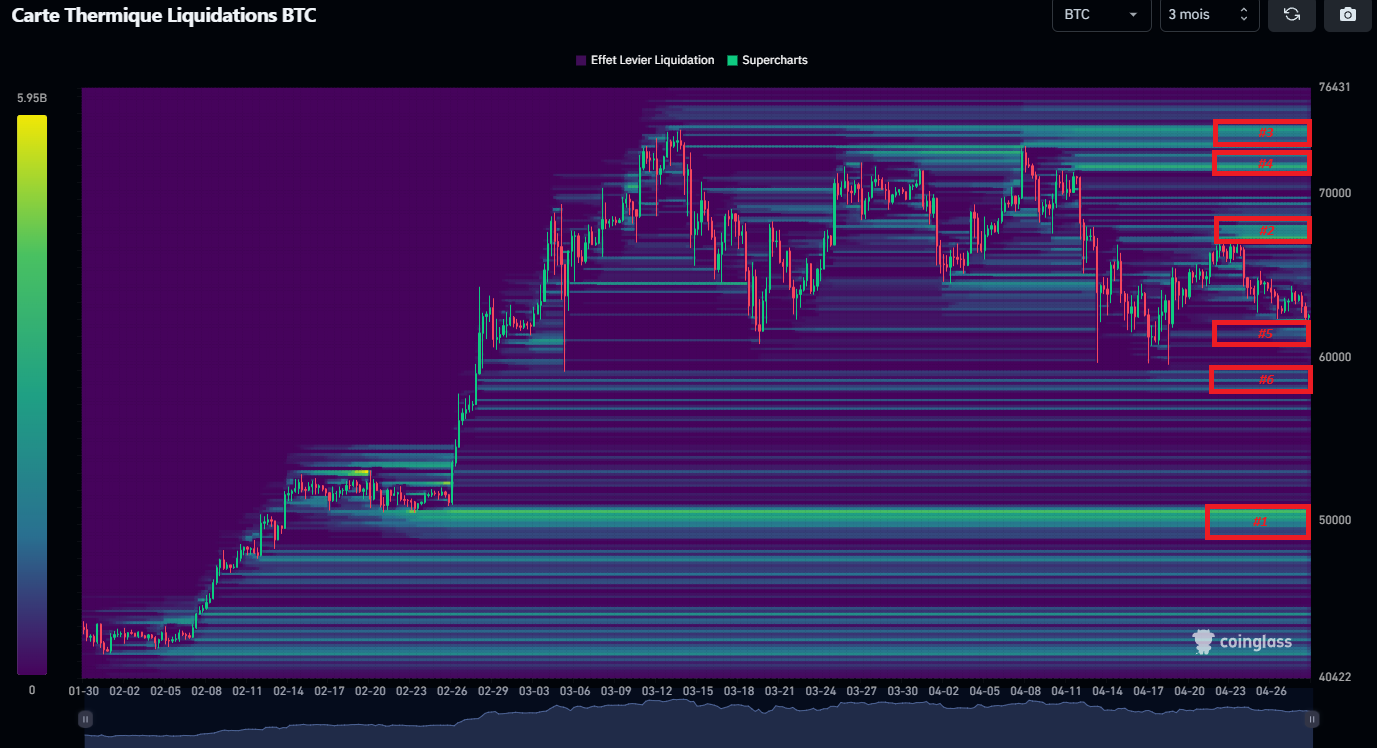Click the 76431 price axis label
Image resolution: width=1377 pixels, height=748 pixels.
(x=1334, y=87)
